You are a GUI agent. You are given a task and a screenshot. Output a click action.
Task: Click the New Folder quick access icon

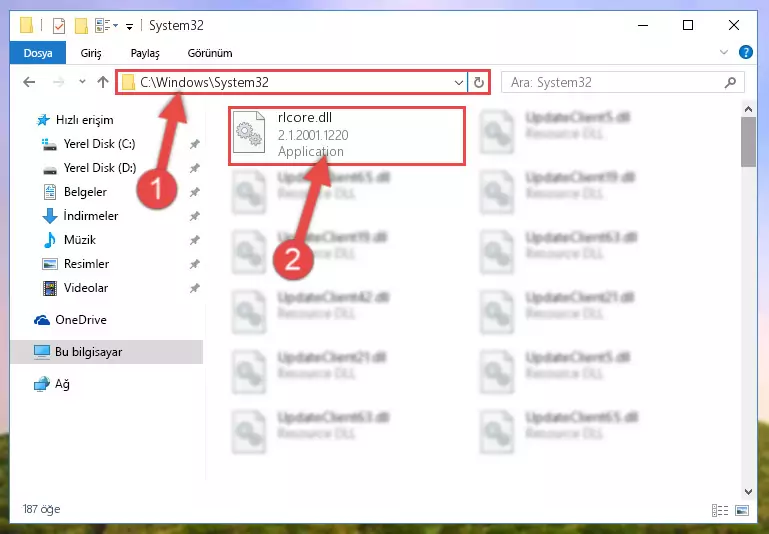pos(81,25)
